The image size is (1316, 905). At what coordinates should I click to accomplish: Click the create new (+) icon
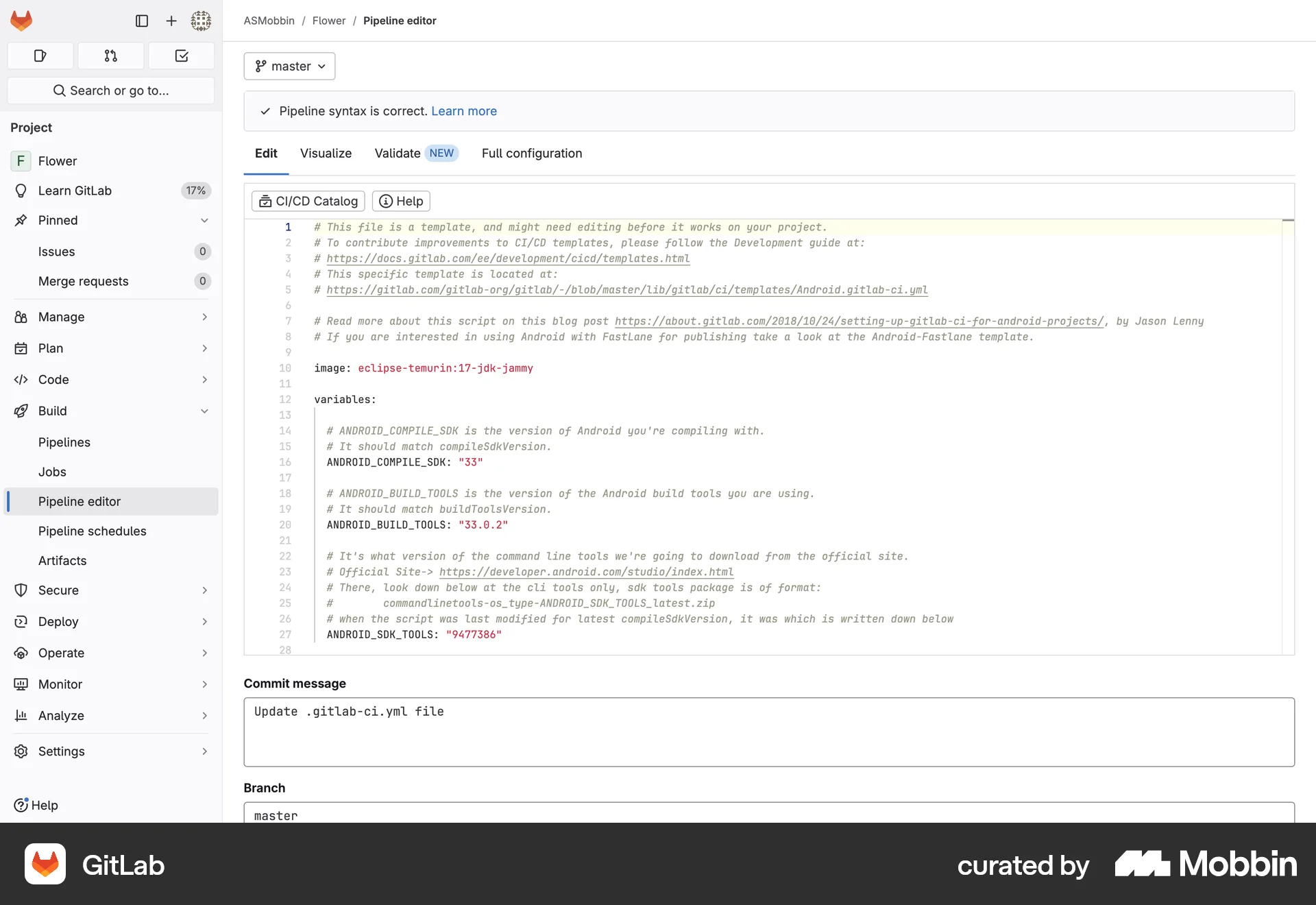[x=171, y=21]
